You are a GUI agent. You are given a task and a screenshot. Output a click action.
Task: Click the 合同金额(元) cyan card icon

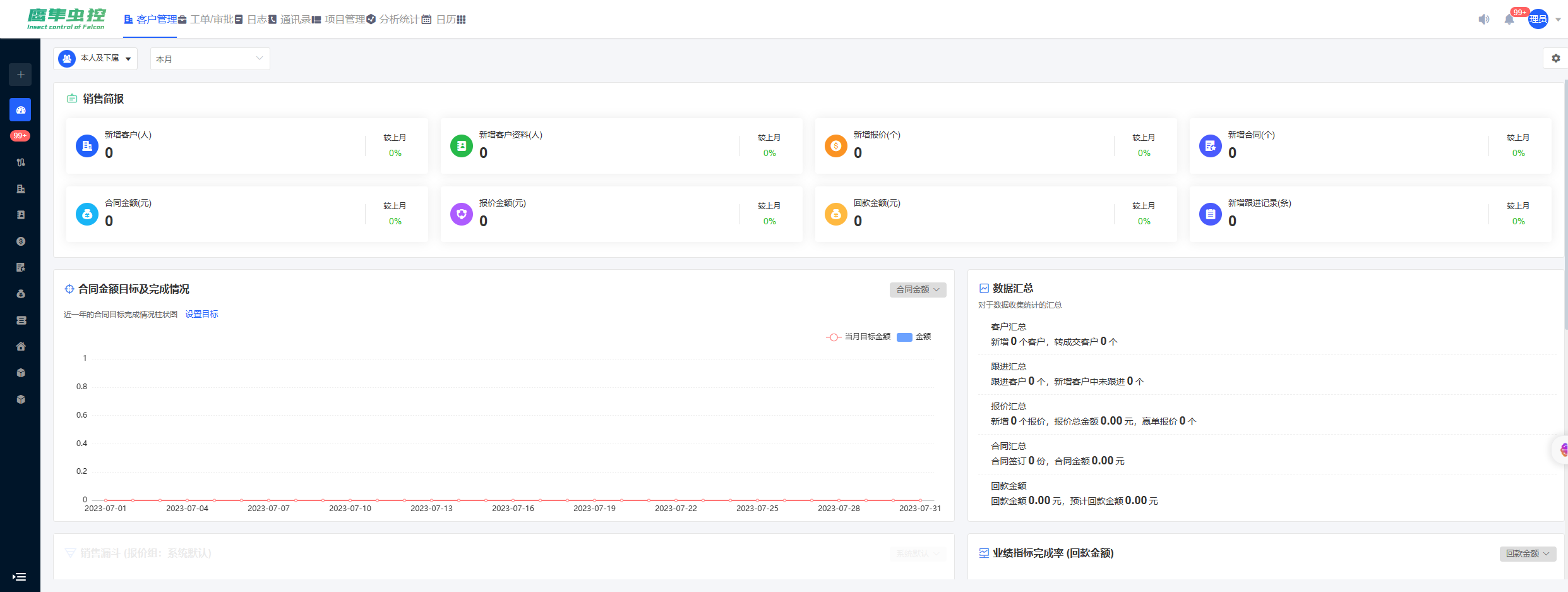pos(87,214)
